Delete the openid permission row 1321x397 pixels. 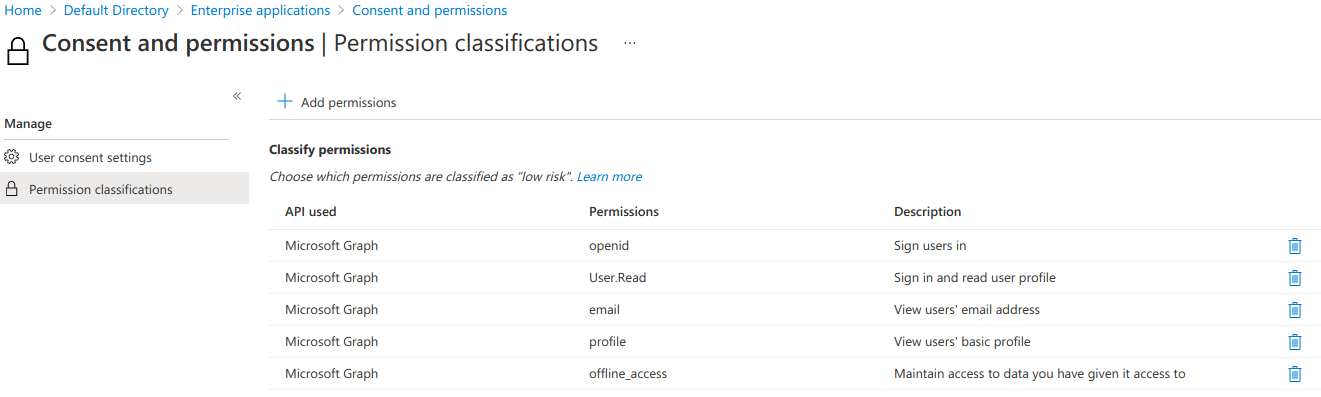pos(1294,246)
